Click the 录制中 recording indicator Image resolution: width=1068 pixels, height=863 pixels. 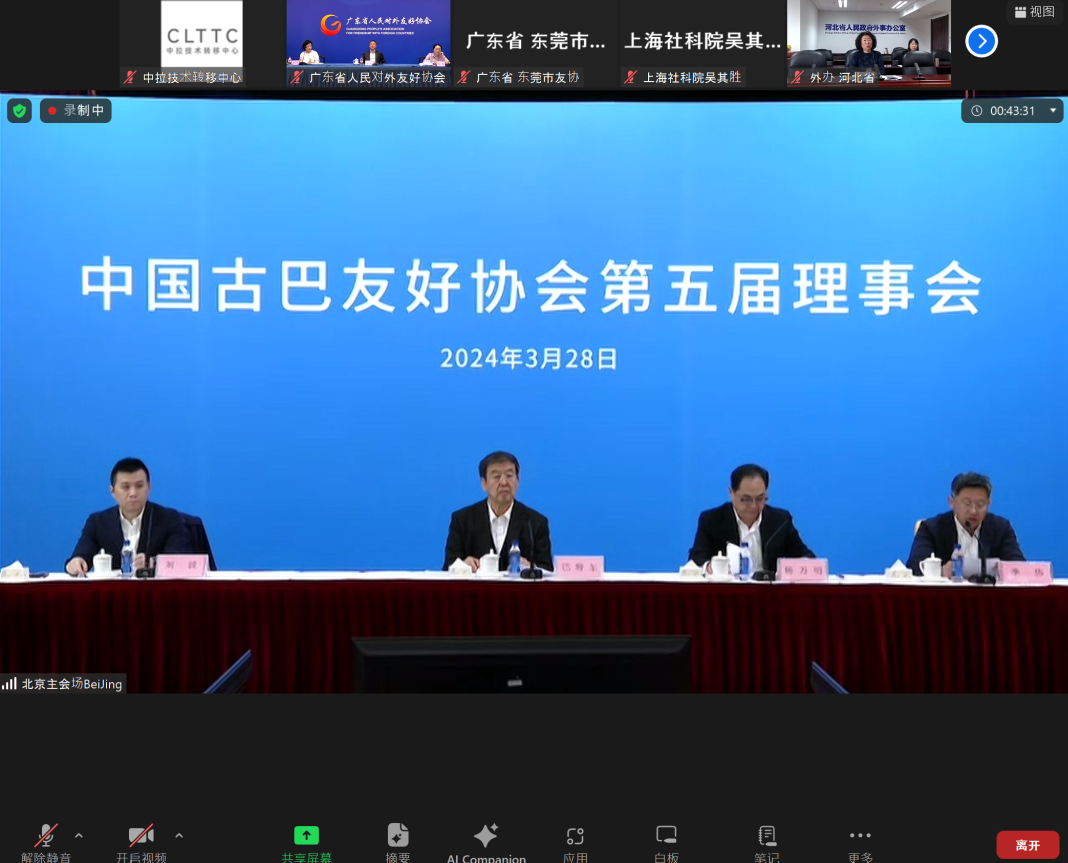coord(75,110)
